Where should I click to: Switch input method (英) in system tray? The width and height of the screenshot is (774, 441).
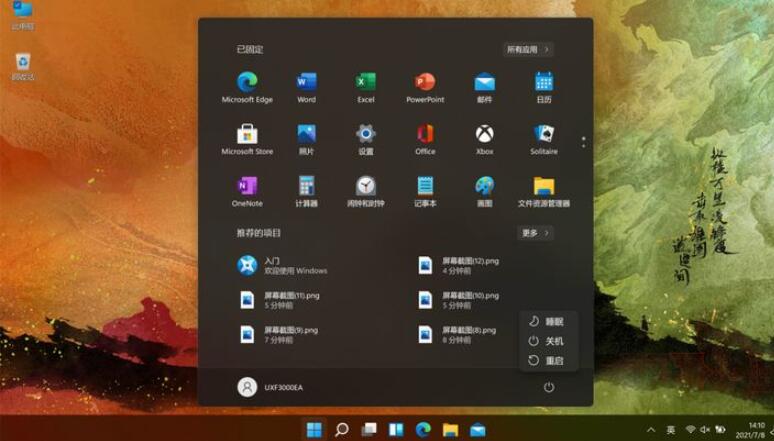click(x=670, y=430)
